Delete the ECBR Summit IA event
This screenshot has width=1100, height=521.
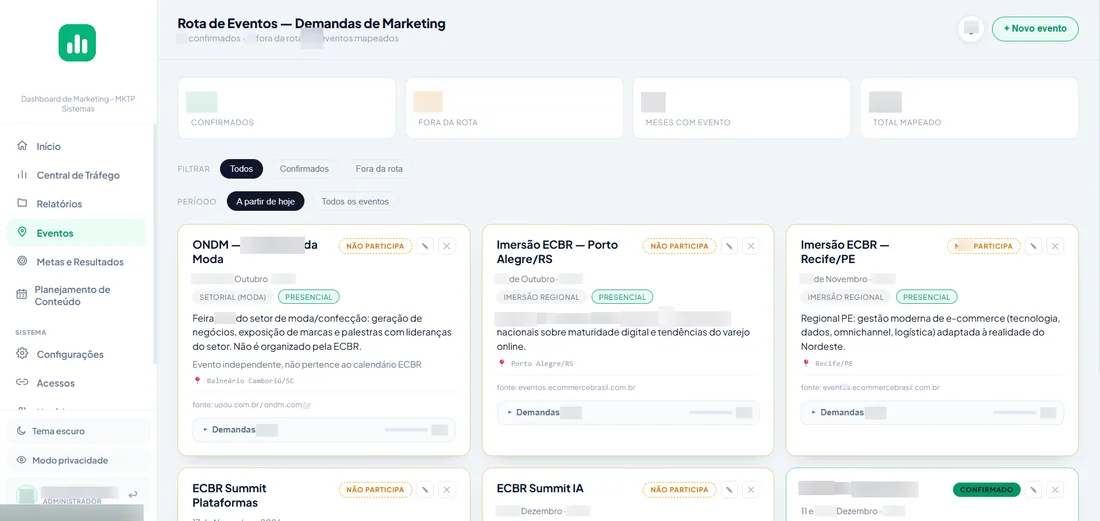(x=751, y=489)
